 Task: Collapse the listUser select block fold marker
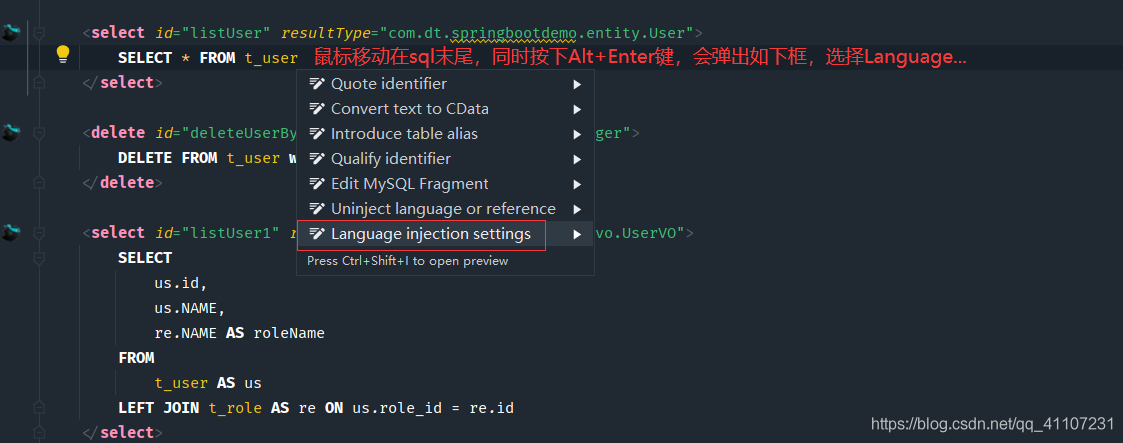pos(39,33)
